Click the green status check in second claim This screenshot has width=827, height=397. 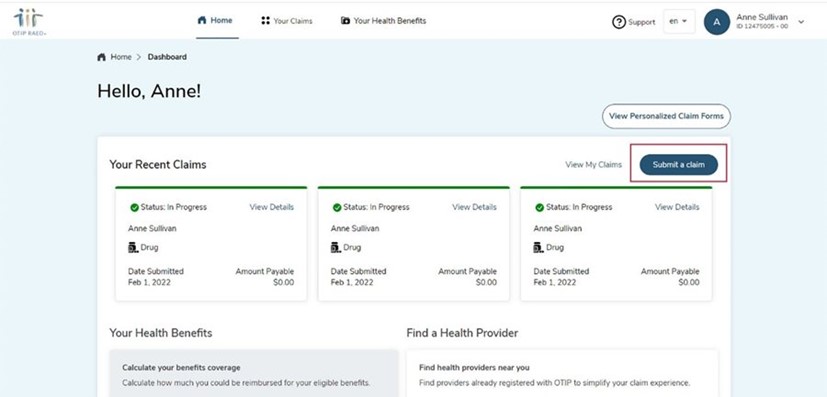[337, 207]
